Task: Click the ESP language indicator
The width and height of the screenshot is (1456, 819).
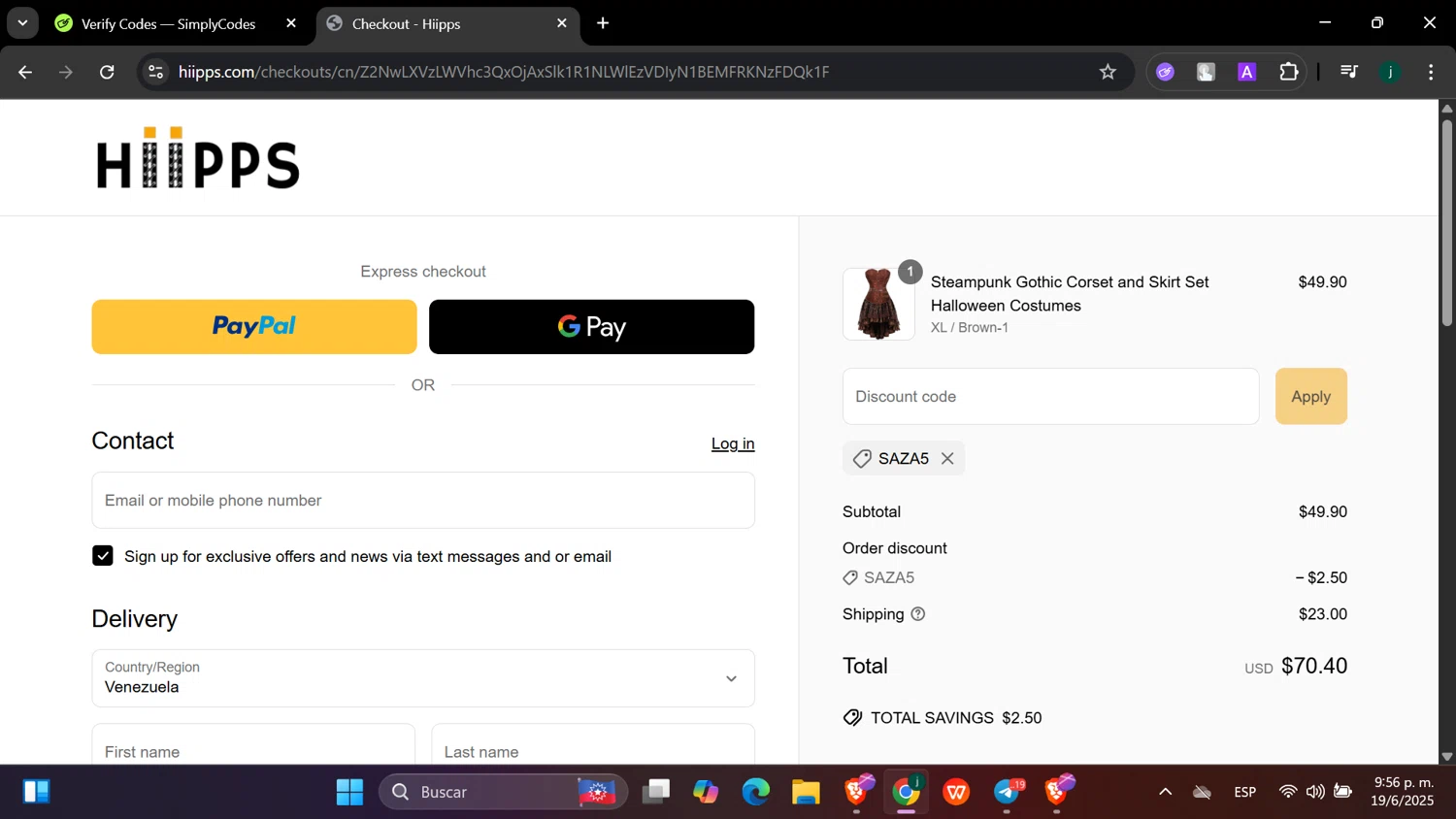Action: tap(1245, 792)
